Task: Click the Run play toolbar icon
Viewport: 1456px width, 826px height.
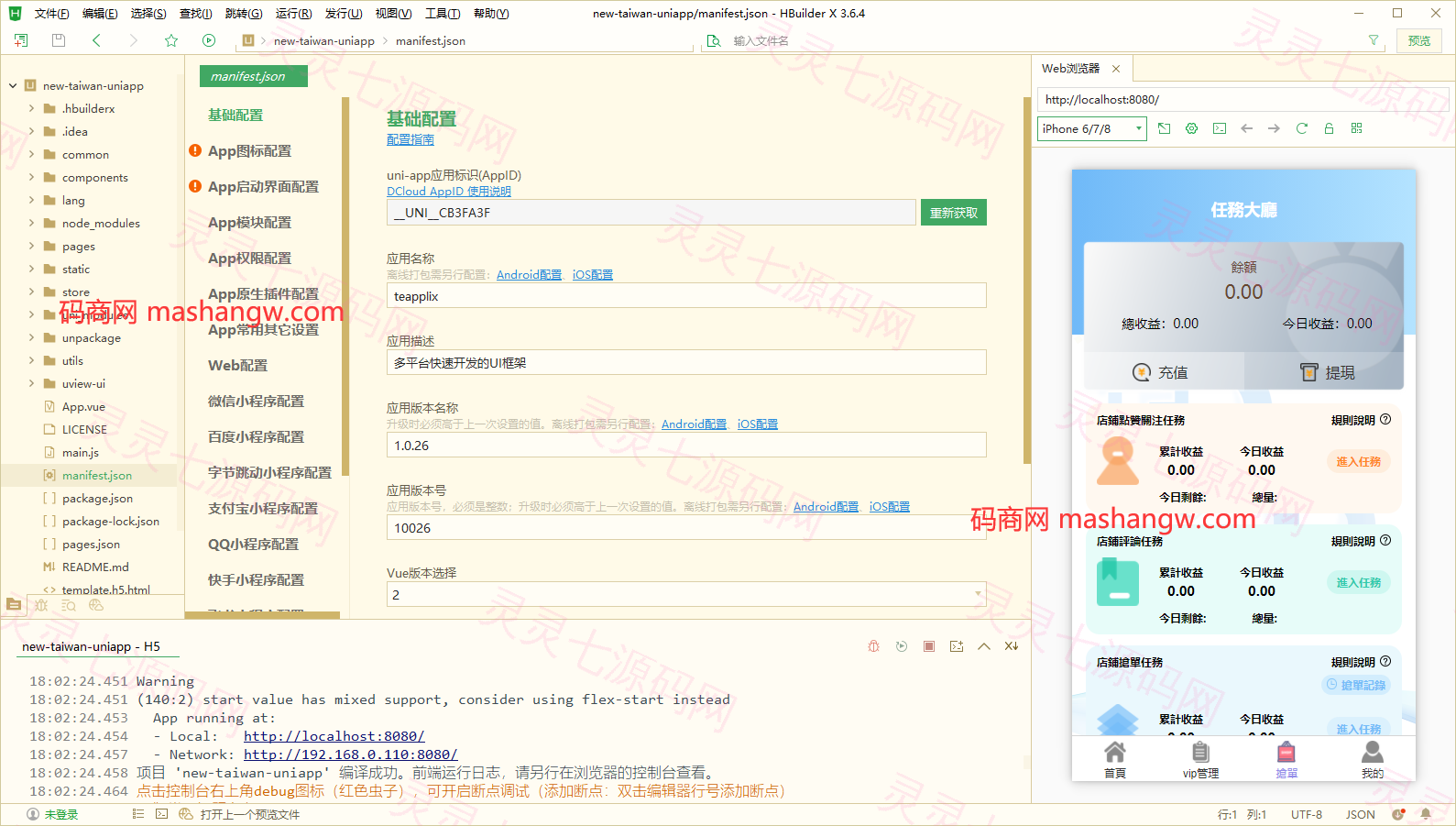Action: click(x=209, y=40)
